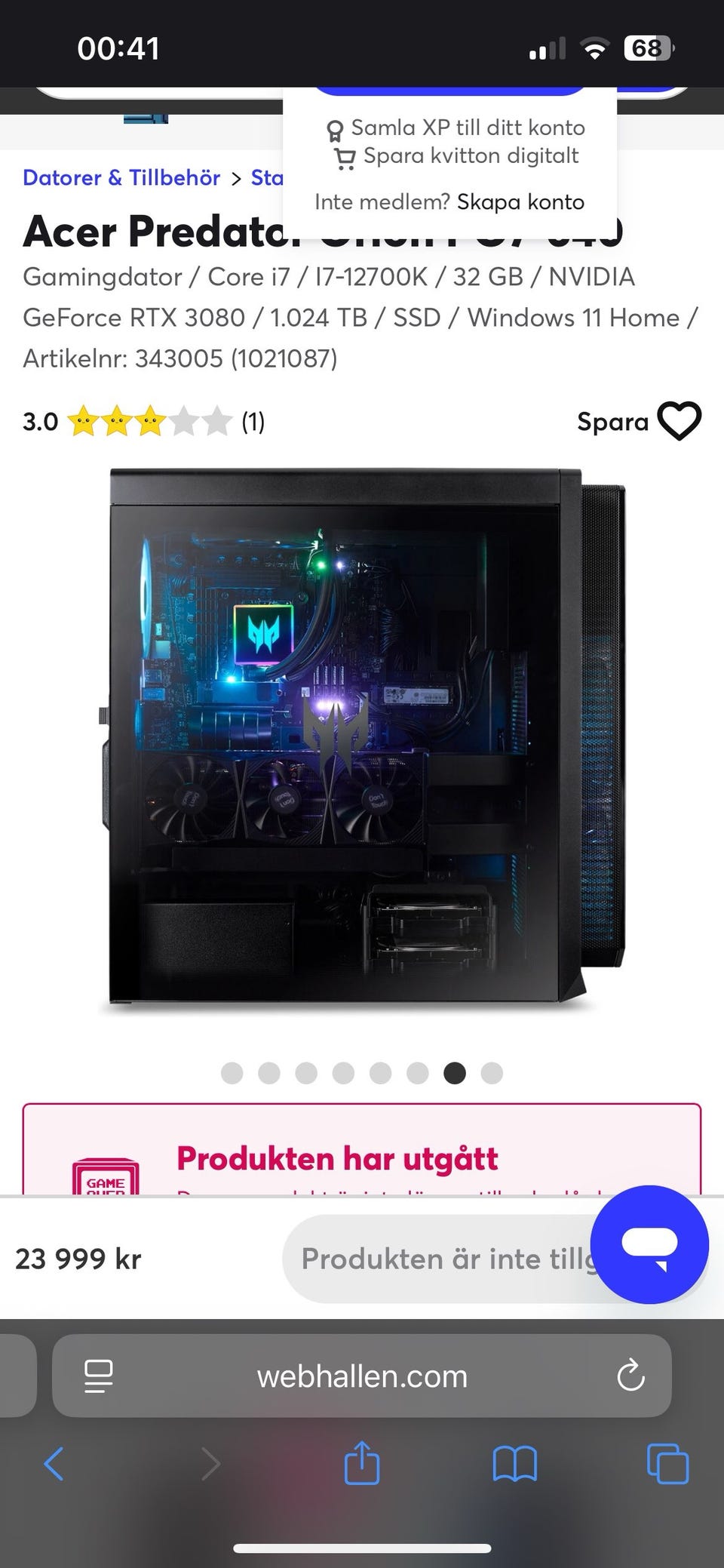
Task: Open Safari tabs overview icon
Action: click(667, 1464)
